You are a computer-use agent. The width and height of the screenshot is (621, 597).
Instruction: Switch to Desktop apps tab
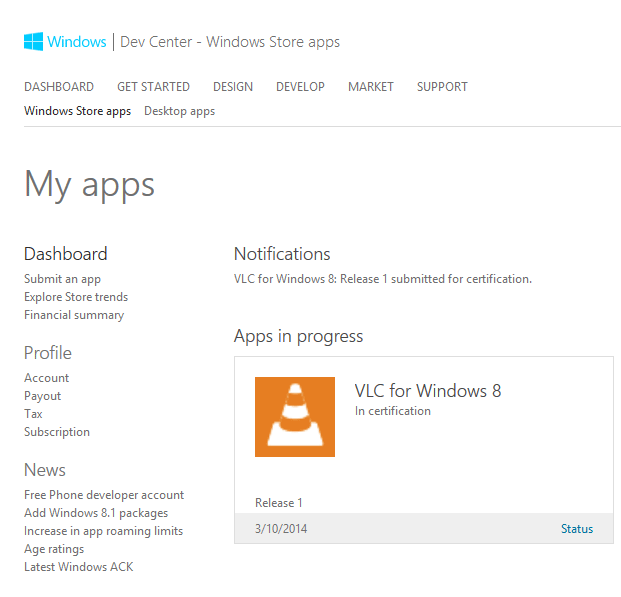(x=179, y=111)
